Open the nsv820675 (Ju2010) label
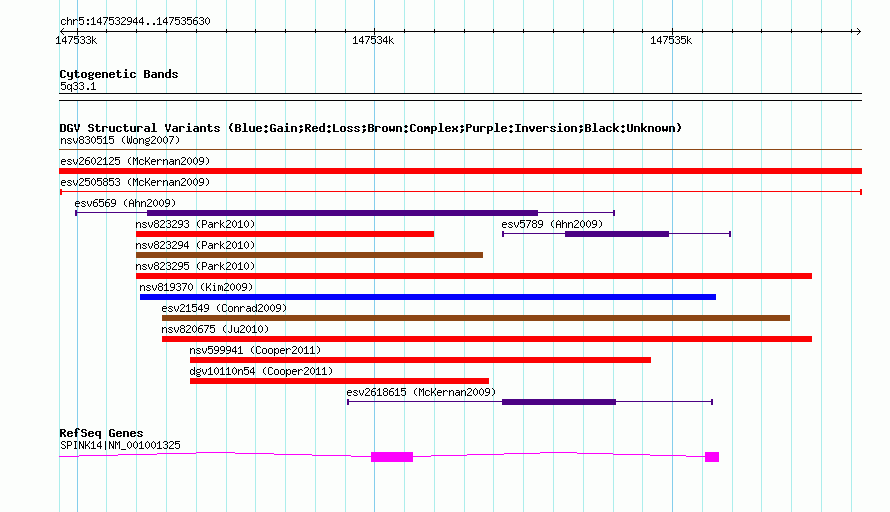The height and width of the screenshot is (512, 890). [215, 329]
